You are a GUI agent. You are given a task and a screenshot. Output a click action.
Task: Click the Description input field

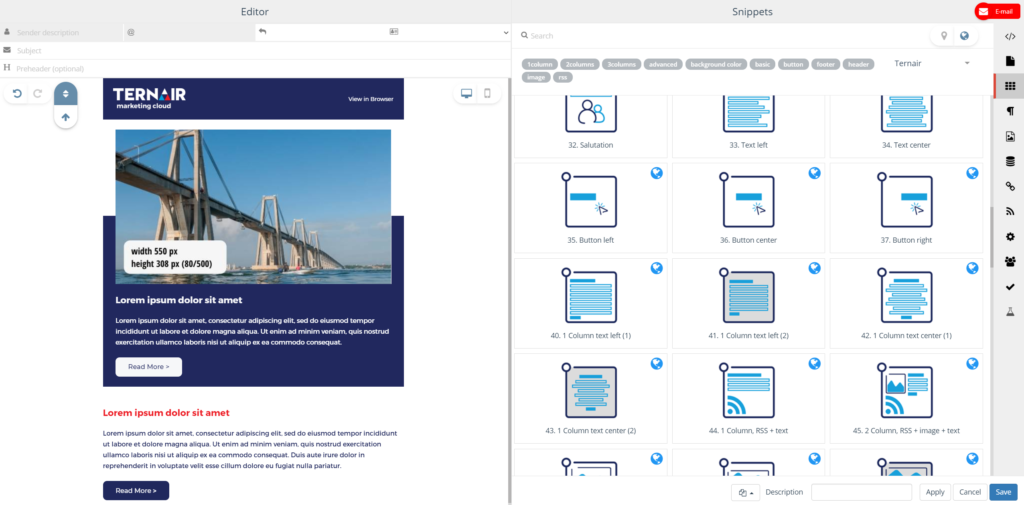coord(861,493)
